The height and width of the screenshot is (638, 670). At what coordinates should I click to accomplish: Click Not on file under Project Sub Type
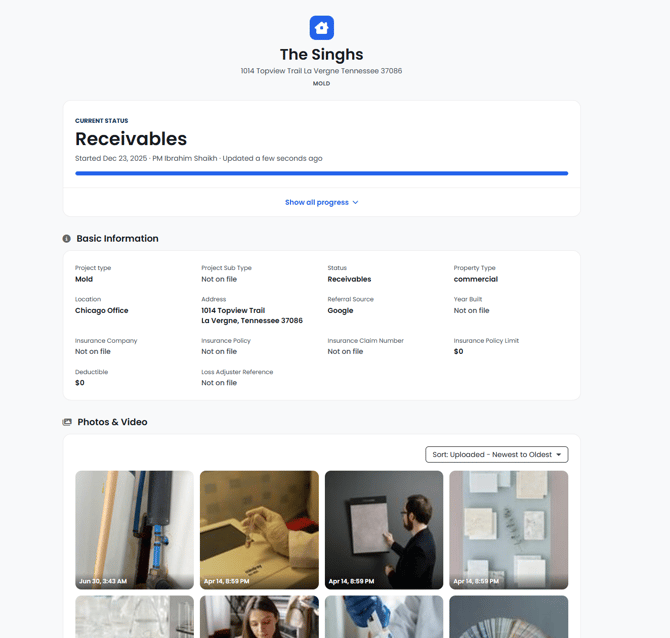(219, 279)
